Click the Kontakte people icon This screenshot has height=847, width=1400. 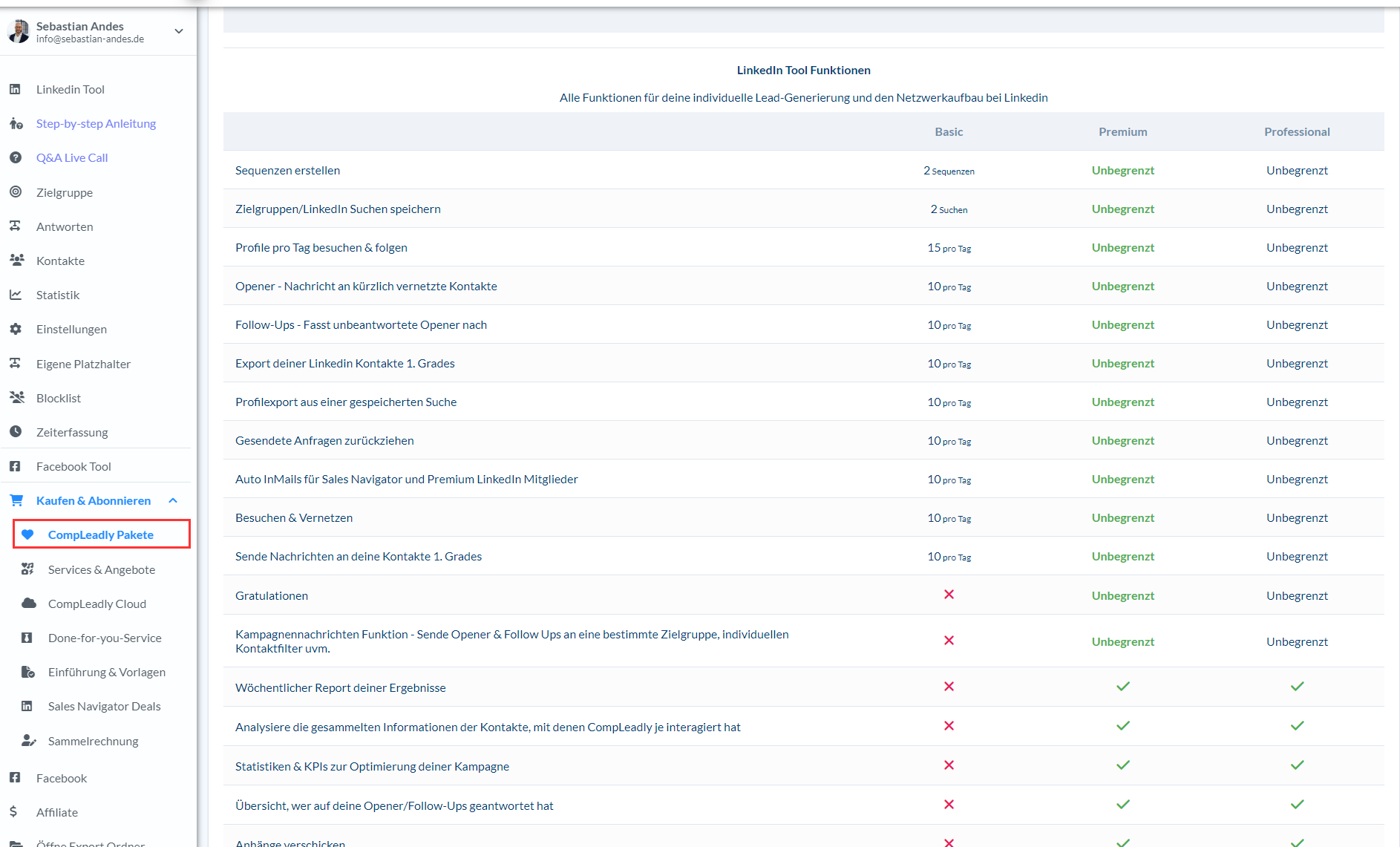pos(16,261)
